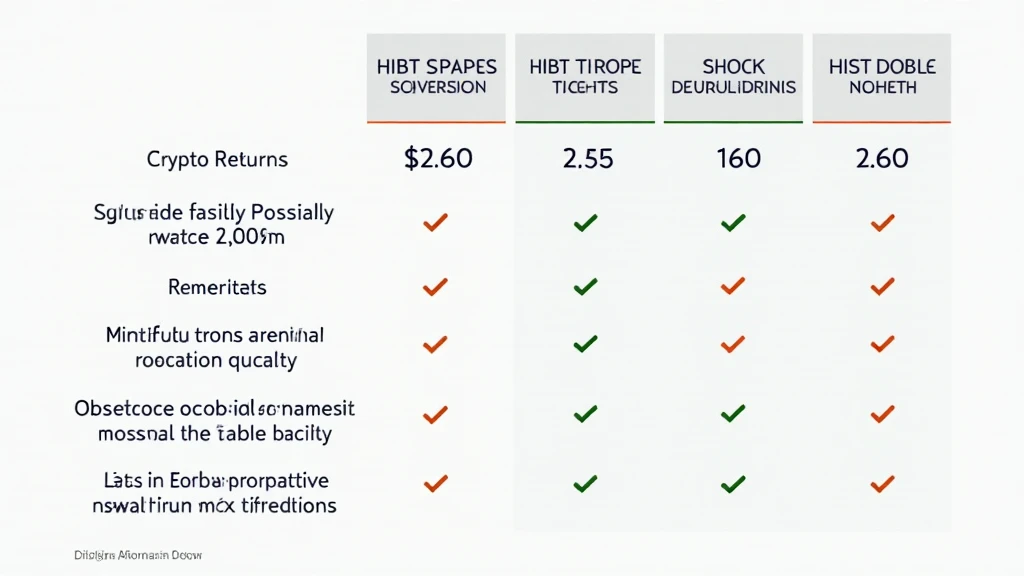Click orange checkmark in Lats in Eorba row, first column
1024x576 pixels.
click(436, 483)
